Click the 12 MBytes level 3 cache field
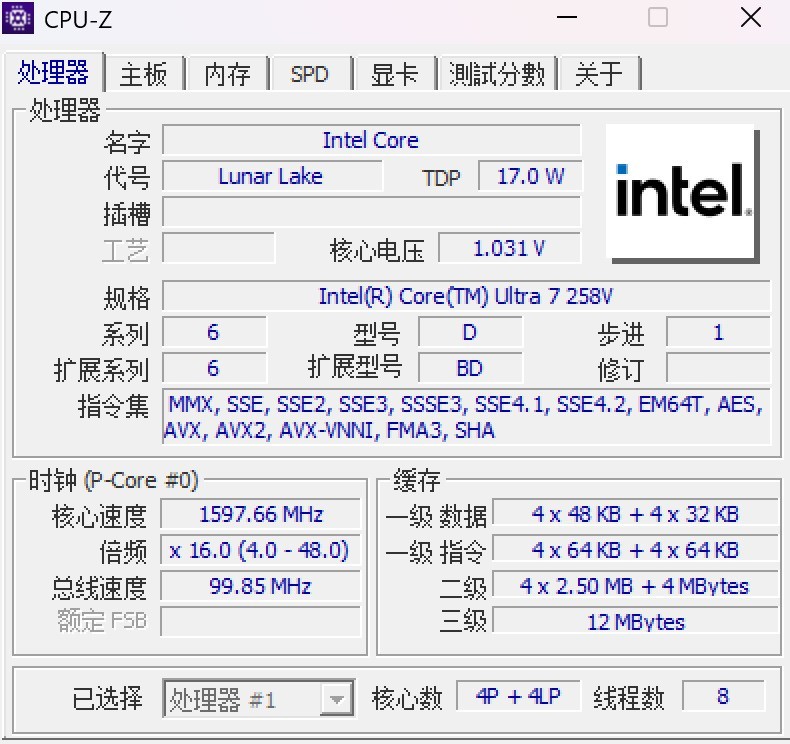 tap(635, 622)
